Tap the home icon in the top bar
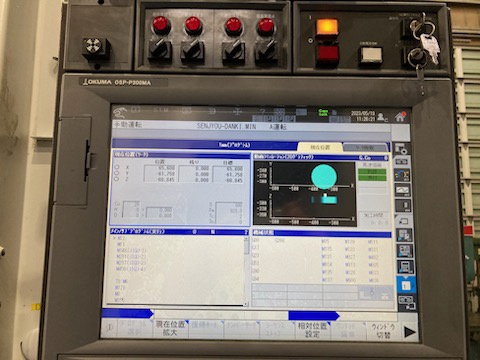480x360 pixels. (x=400, y=116)
